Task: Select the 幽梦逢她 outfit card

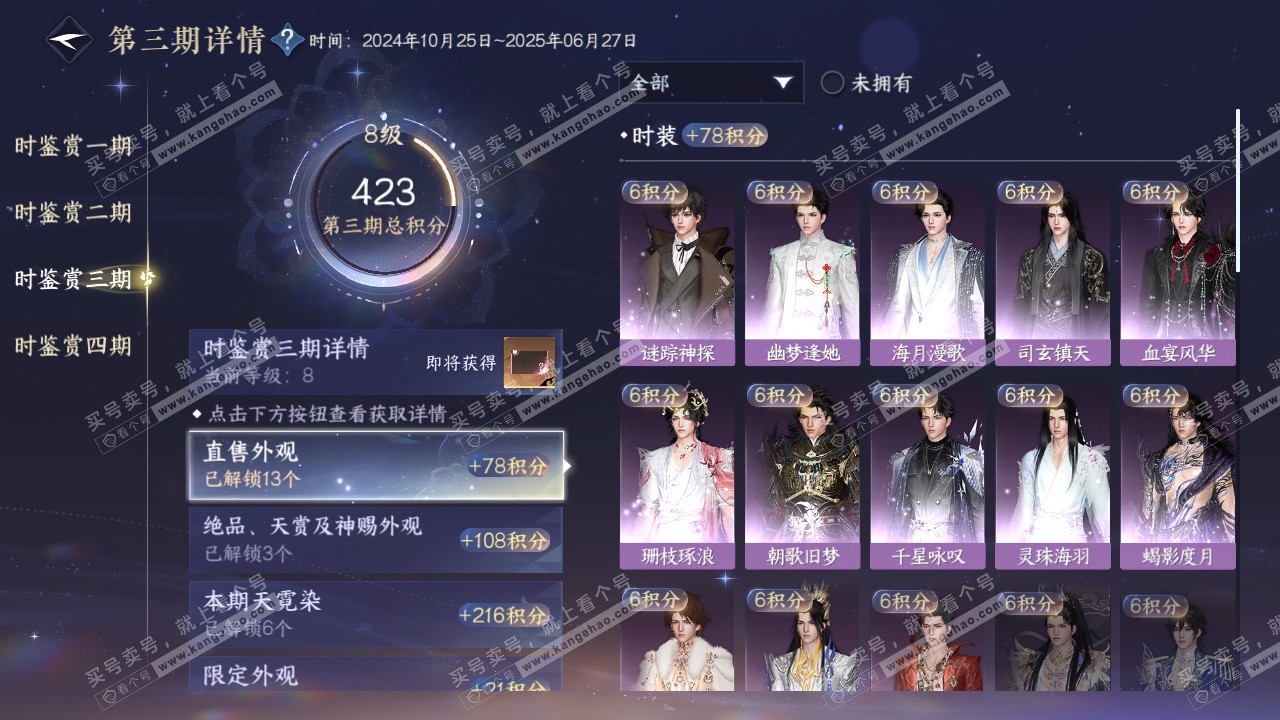Action: pos(802,273)
